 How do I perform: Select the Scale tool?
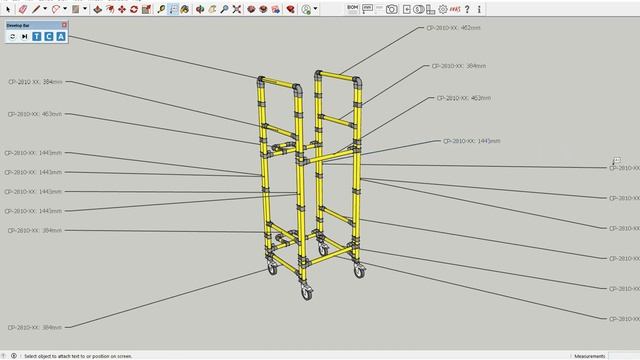(x=146, y=9)
